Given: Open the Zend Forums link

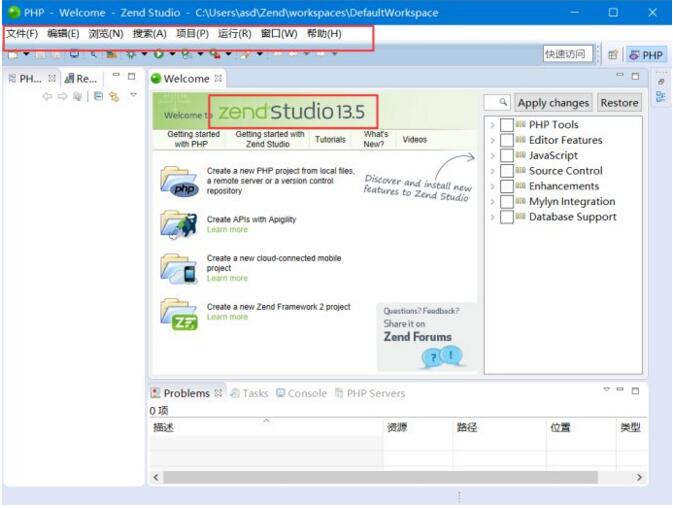Looking at the screenshot, I should coord(418,337).
